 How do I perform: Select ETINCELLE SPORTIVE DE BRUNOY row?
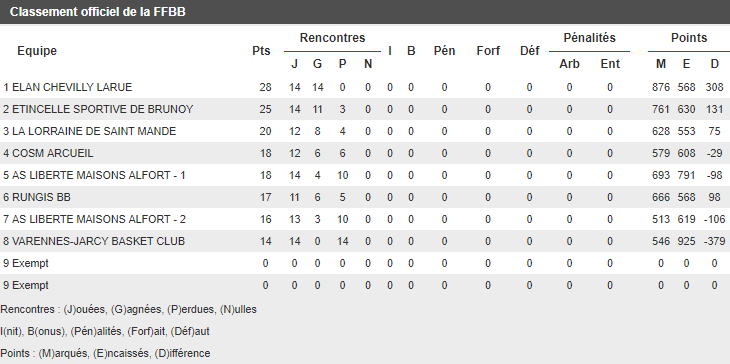coord(365,109)
